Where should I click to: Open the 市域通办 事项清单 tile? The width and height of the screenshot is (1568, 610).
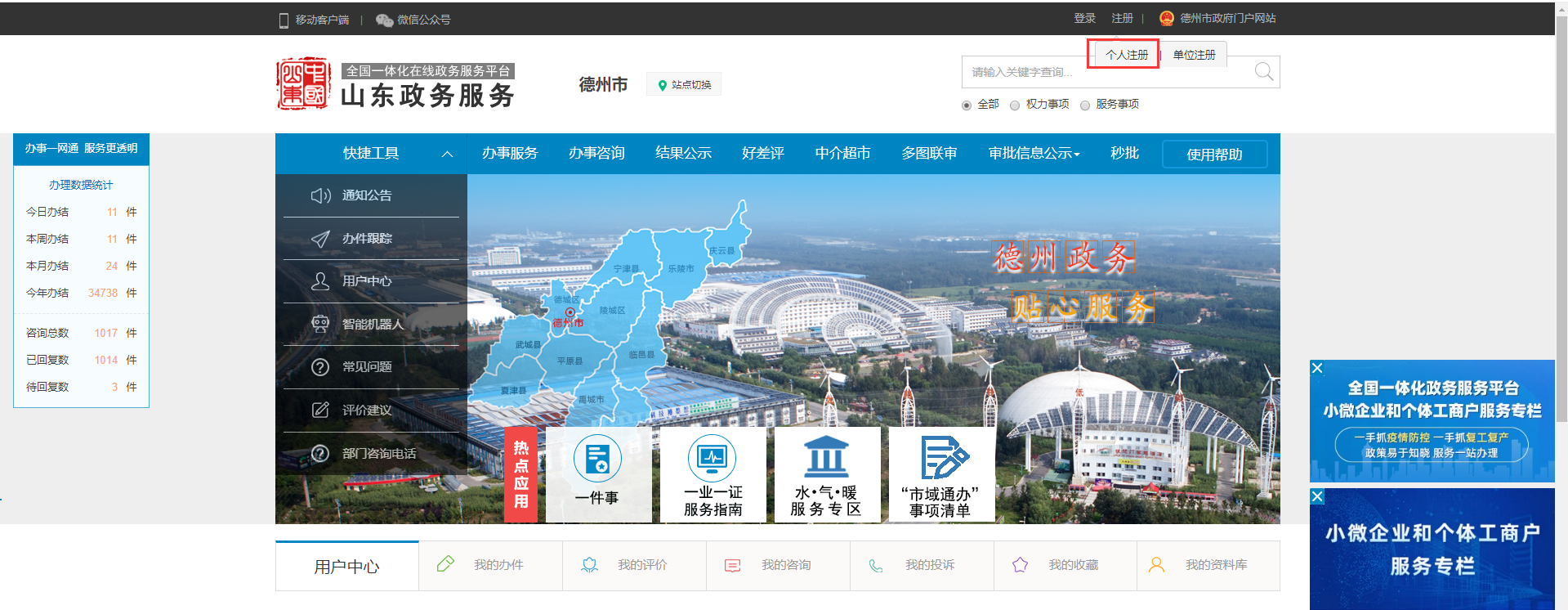point(941,458)
